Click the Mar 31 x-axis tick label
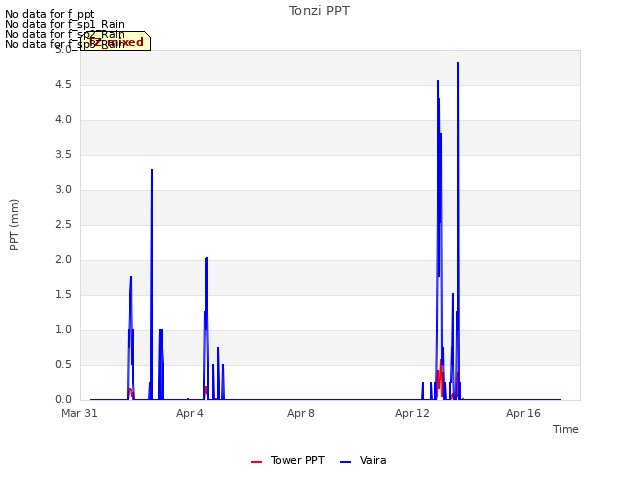 click(79, 413)
